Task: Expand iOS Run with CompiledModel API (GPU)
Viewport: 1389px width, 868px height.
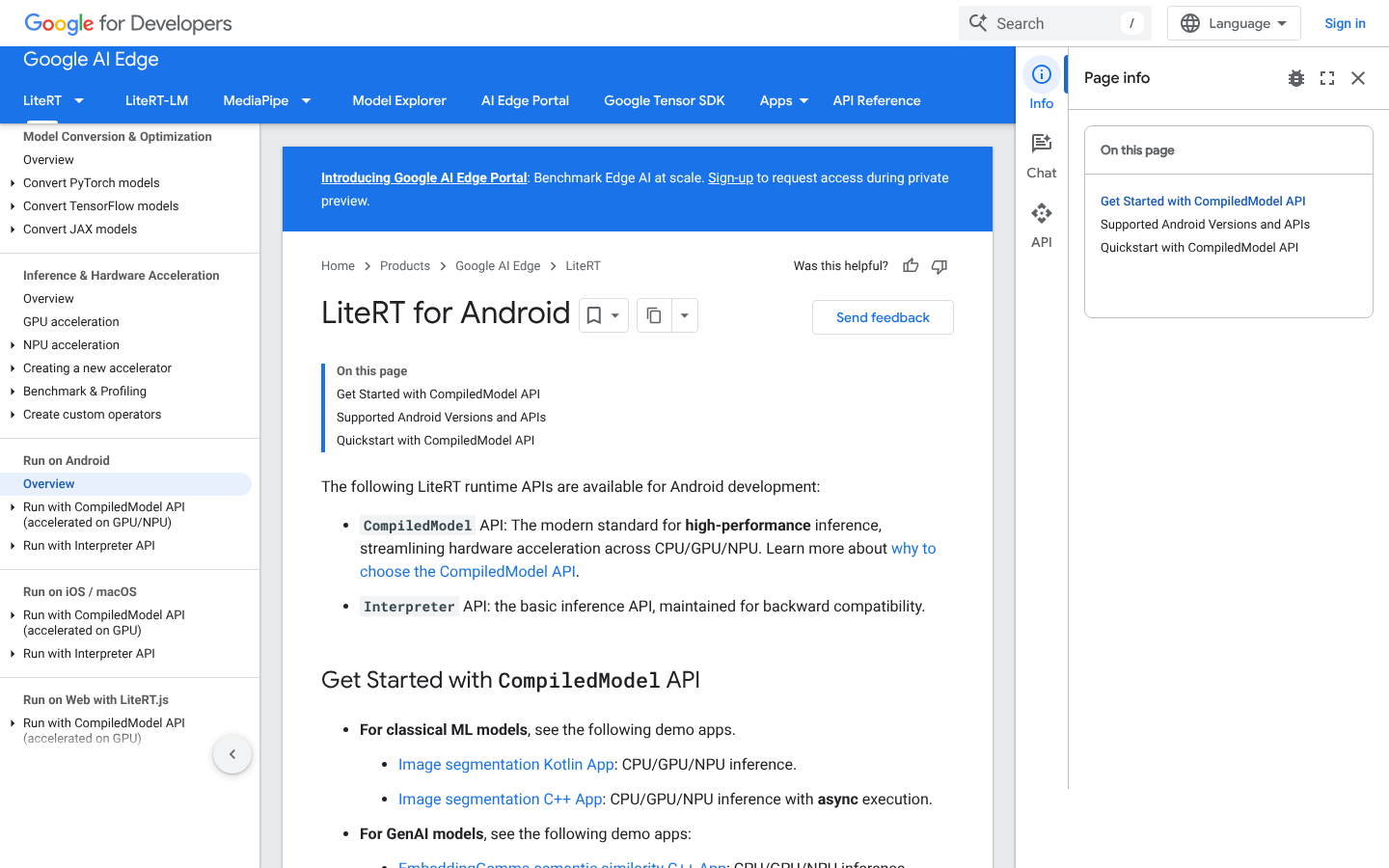Action: click(13, 615)
